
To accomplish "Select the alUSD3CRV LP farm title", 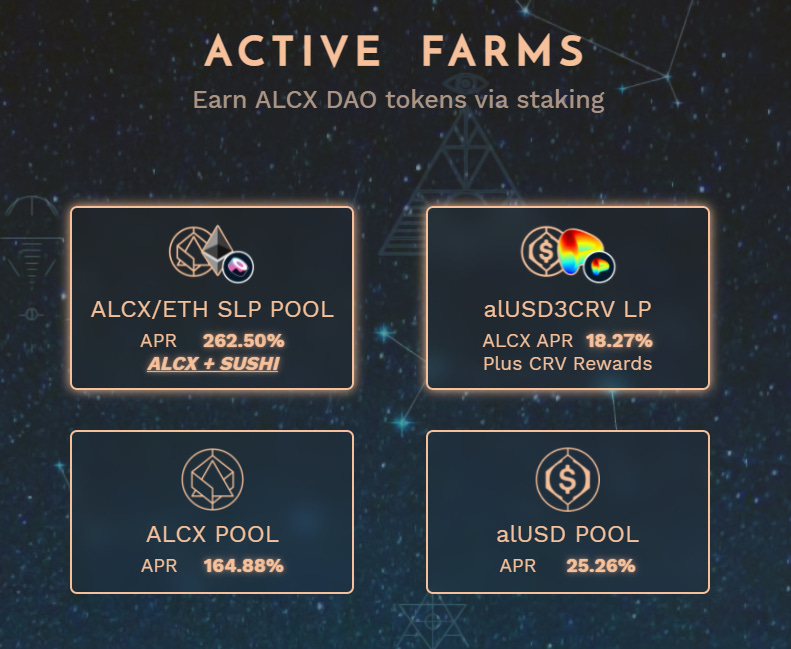I will [x=568, y=309].
